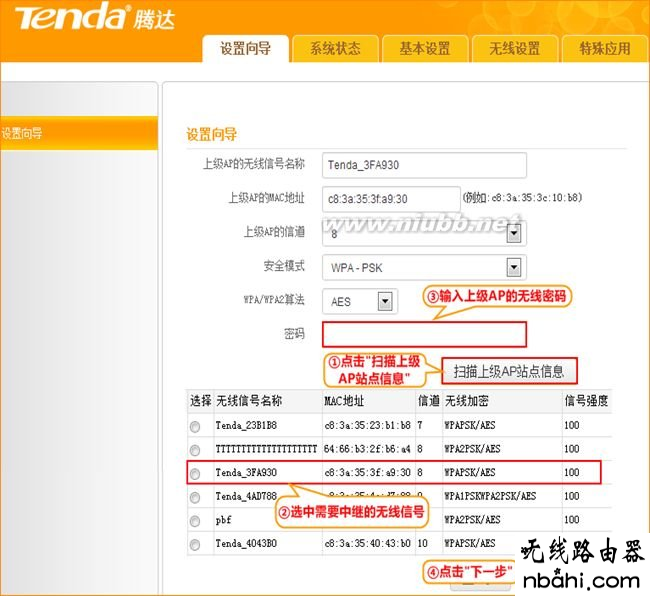Click the 信号强度 column header
The width and height of the screenshot is (650, 596).
coord(586,401)
